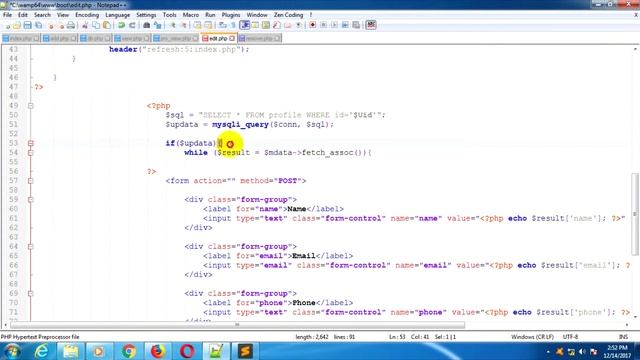
Task: Toggle INS mode in status bar
Action: pyautogui.click(x=623, y=337)
